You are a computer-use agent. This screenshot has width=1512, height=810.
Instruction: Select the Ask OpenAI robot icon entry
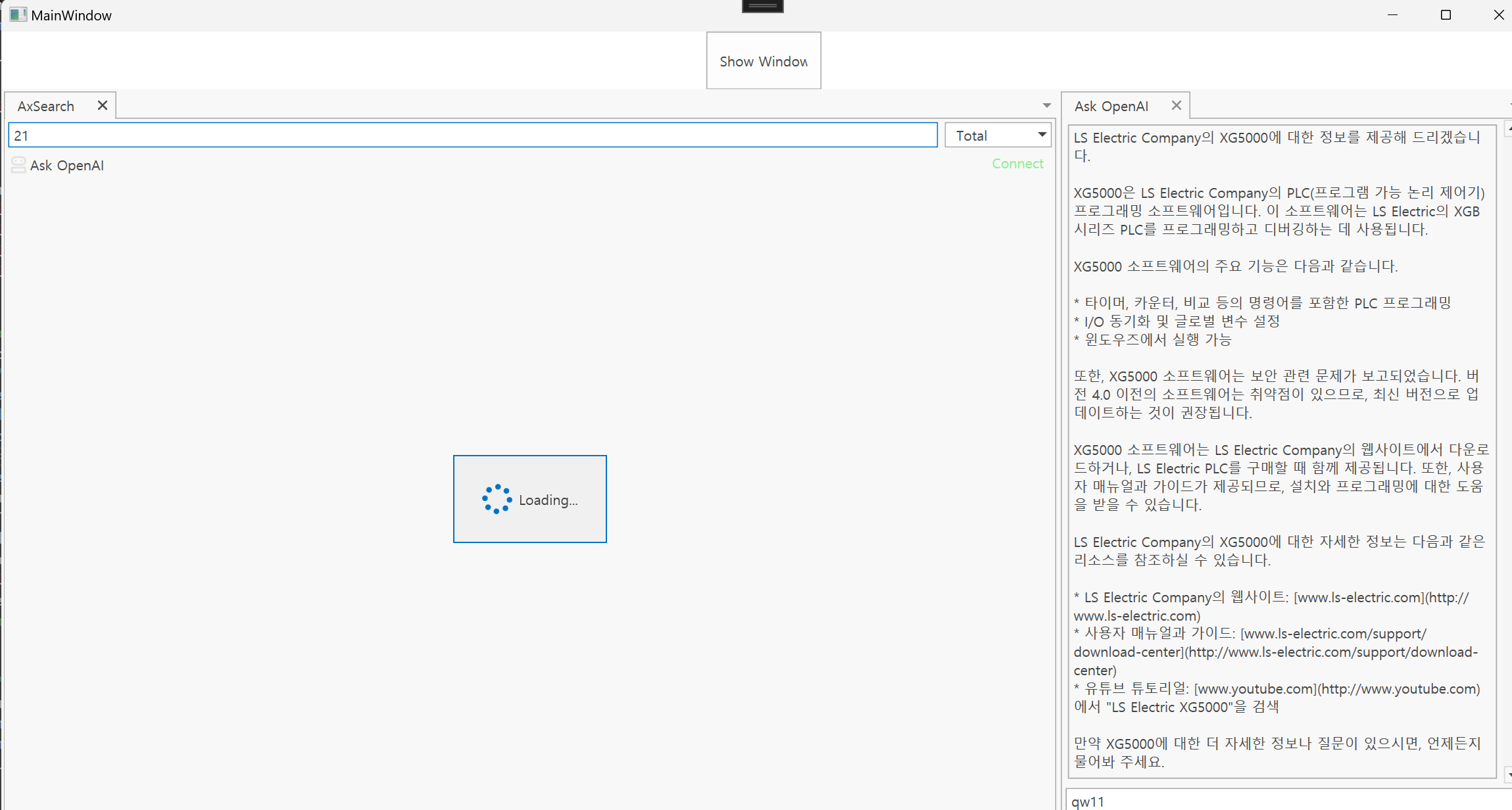18,165
